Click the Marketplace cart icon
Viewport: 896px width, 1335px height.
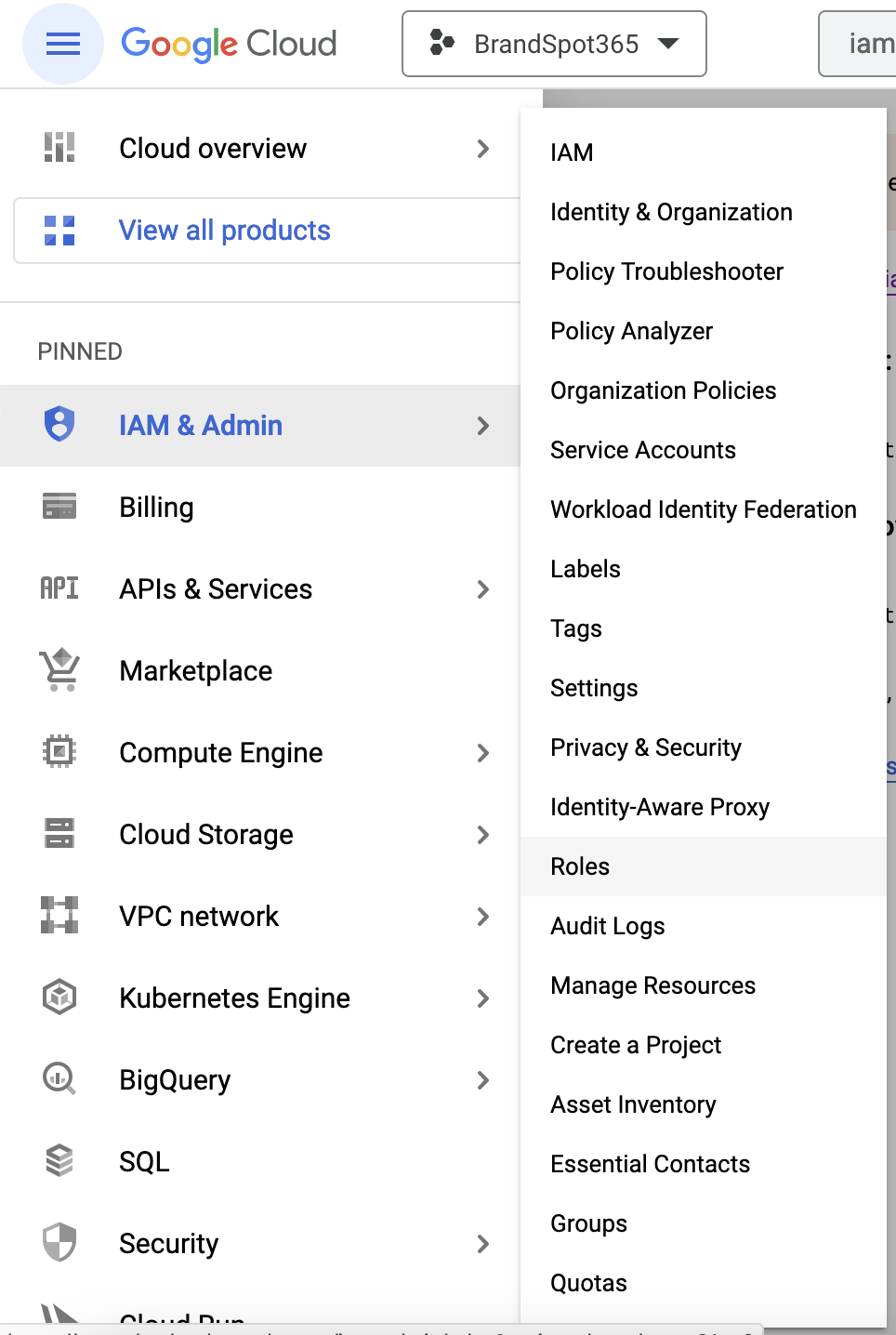point(59,669)
